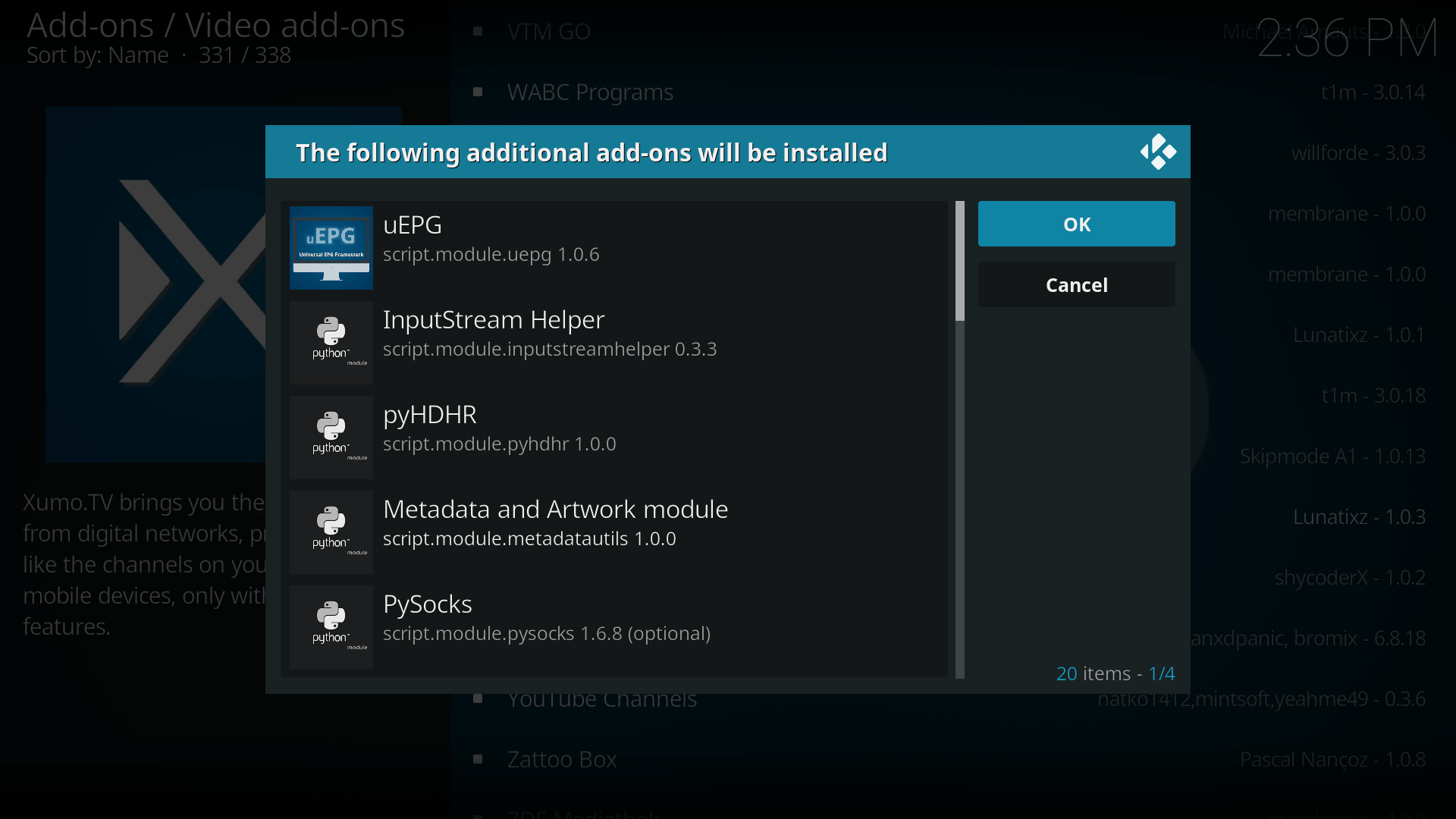Image resolution: width=1456 pixels, height=819 pixels.
Task: Click the Pascal Nançoz - 1.0.8 entry
Action: click(1332, 759)
